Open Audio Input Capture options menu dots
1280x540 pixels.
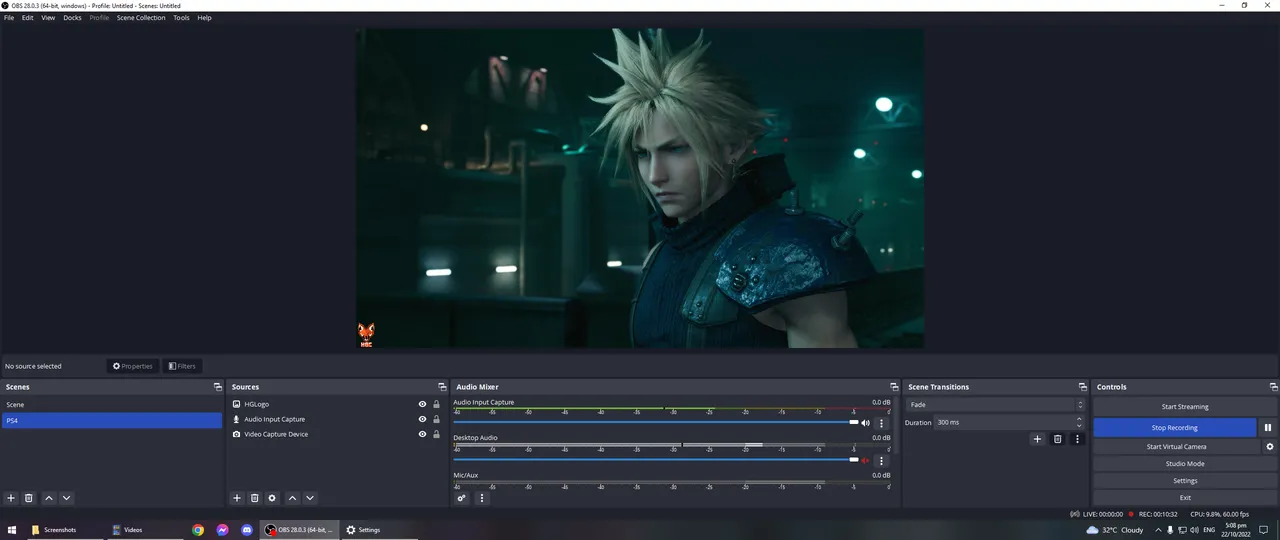pos(881,423)
